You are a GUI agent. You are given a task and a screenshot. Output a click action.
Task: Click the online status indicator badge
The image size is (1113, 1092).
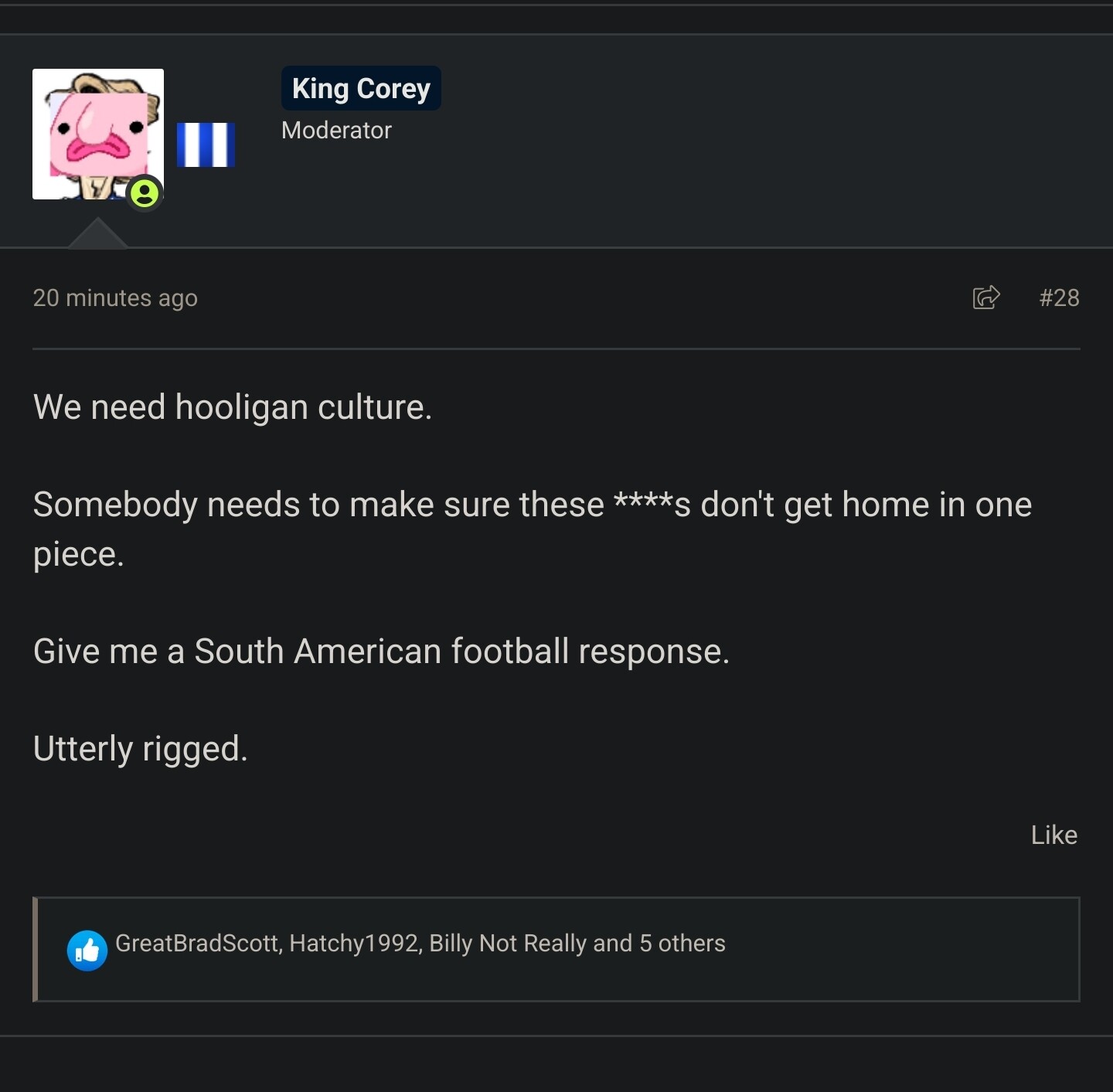[x=144, y=192]
